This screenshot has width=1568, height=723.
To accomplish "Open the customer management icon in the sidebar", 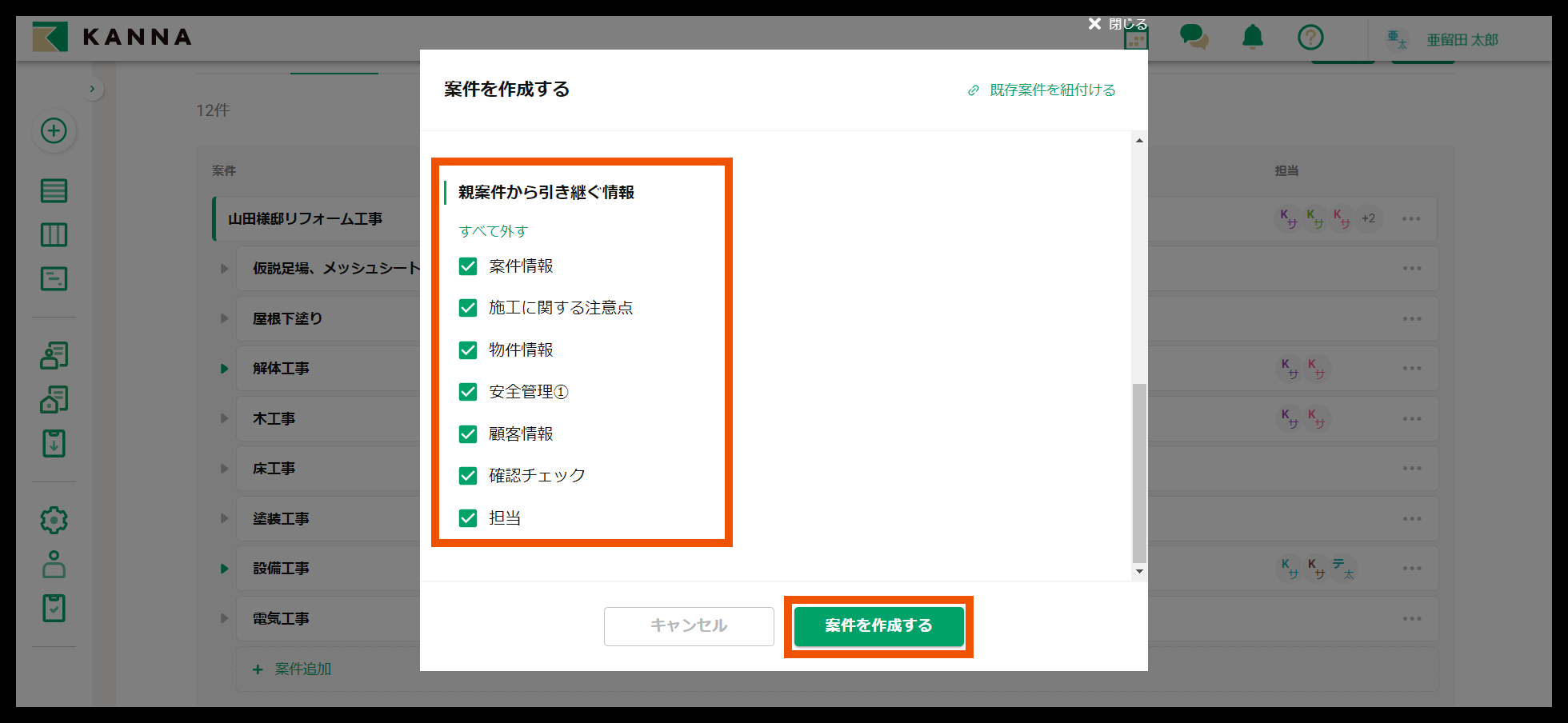I will 53,355.
